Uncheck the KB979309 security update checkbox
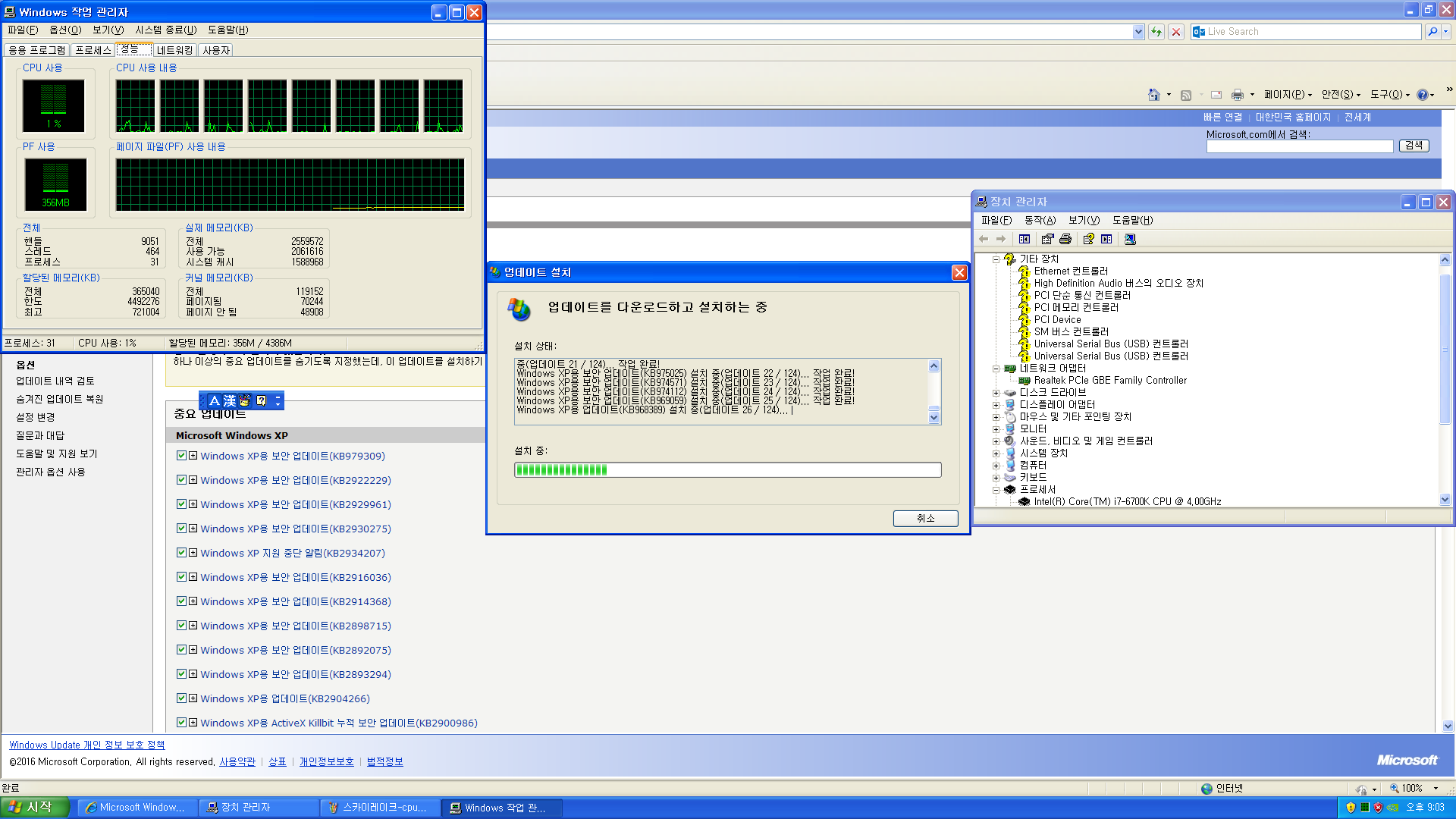 (181, 456)
